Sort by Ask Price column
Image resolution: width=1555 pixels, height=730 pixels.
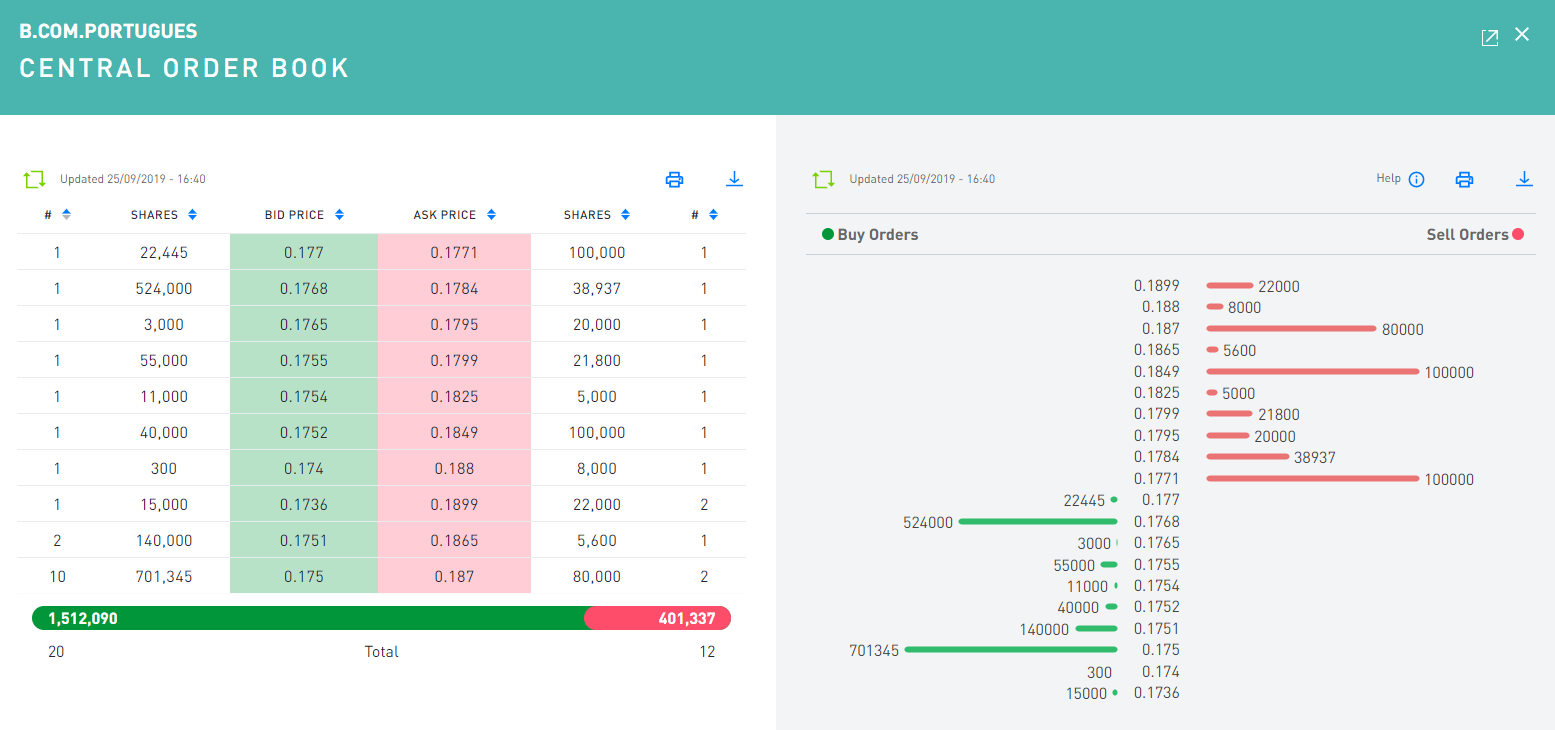click(454, 215)
